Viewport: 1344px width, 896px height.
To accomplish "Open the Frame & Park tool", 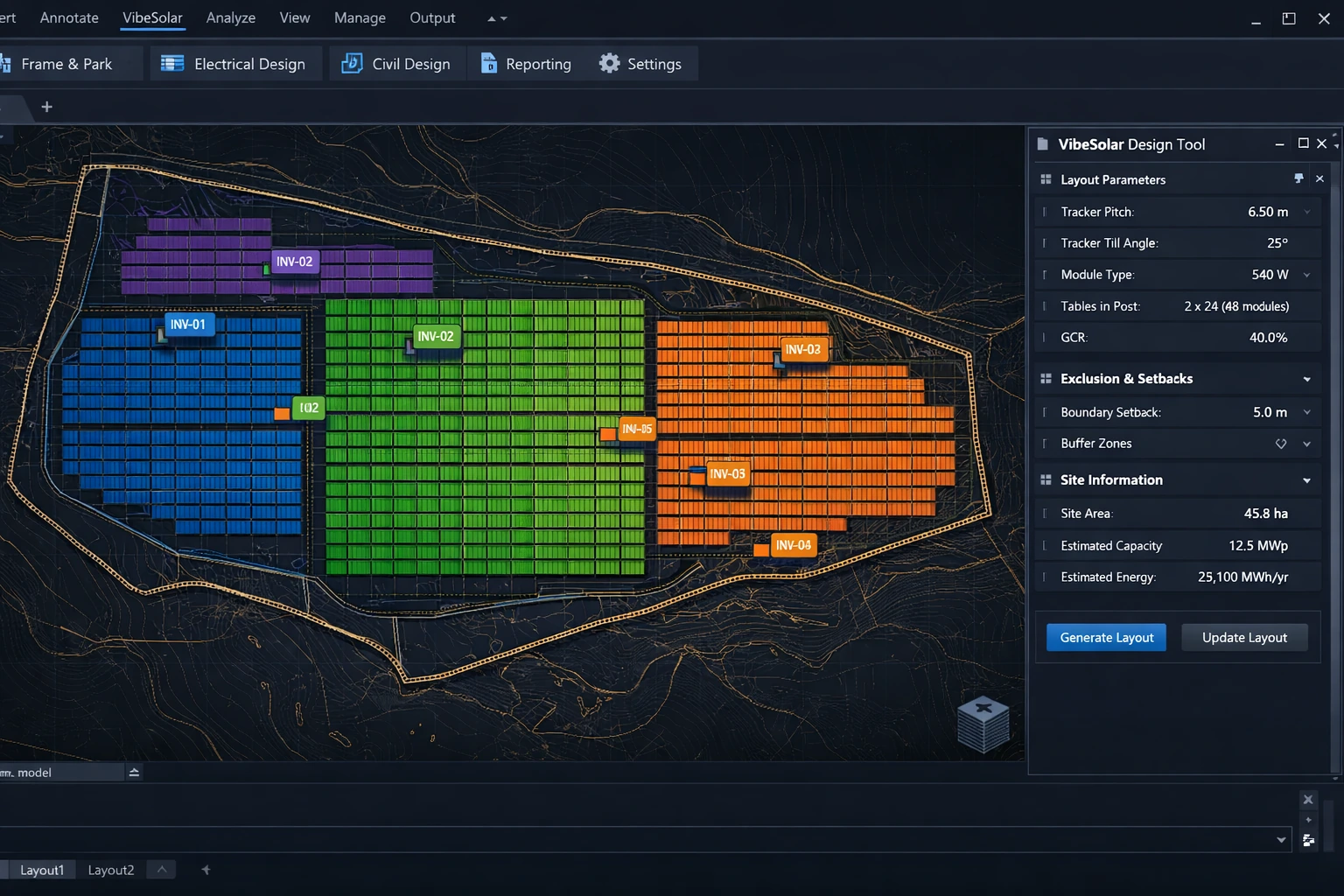I will (x=67, y=63).
